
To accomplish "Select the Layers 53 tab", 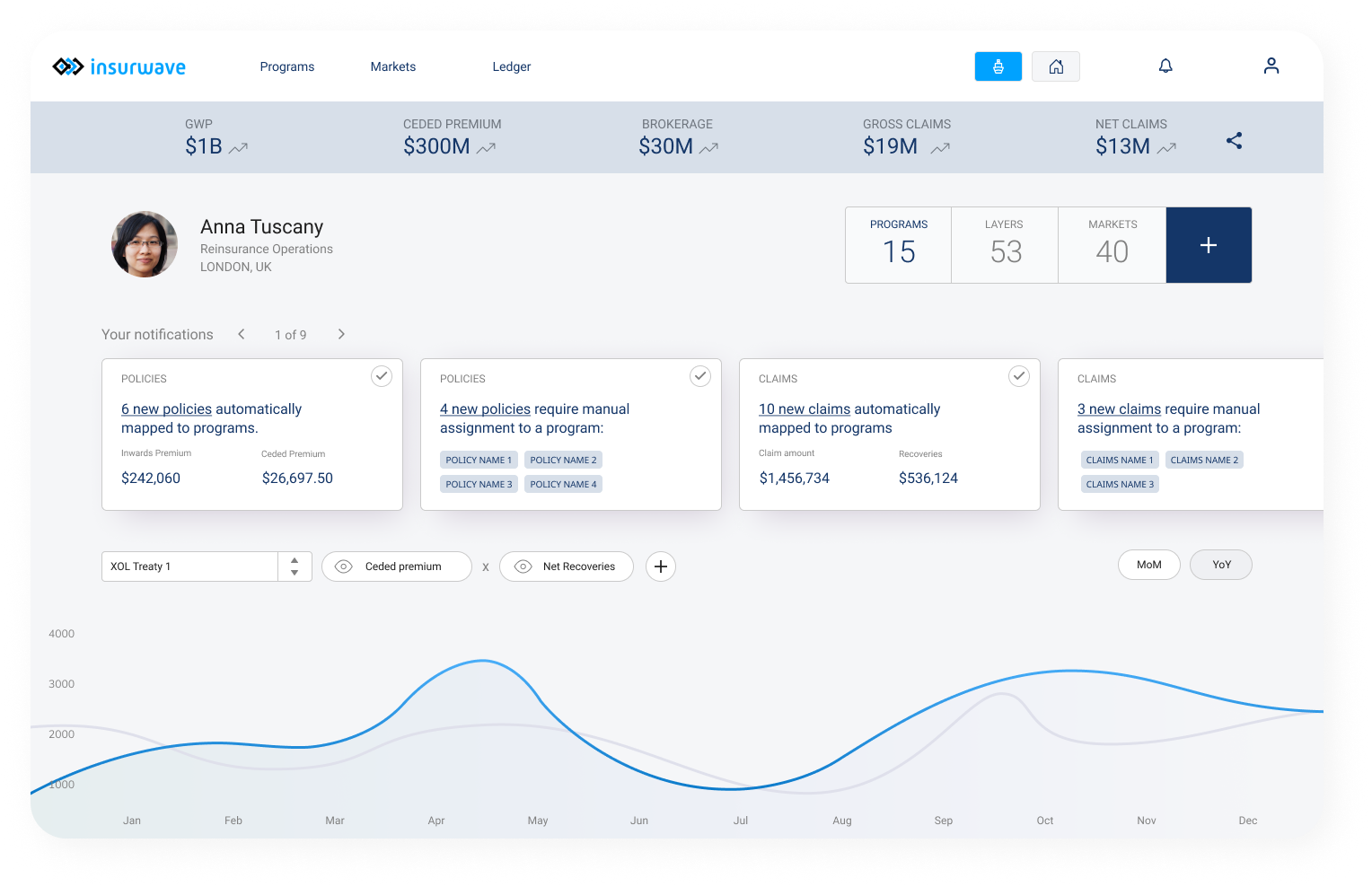I will 1005,245.
